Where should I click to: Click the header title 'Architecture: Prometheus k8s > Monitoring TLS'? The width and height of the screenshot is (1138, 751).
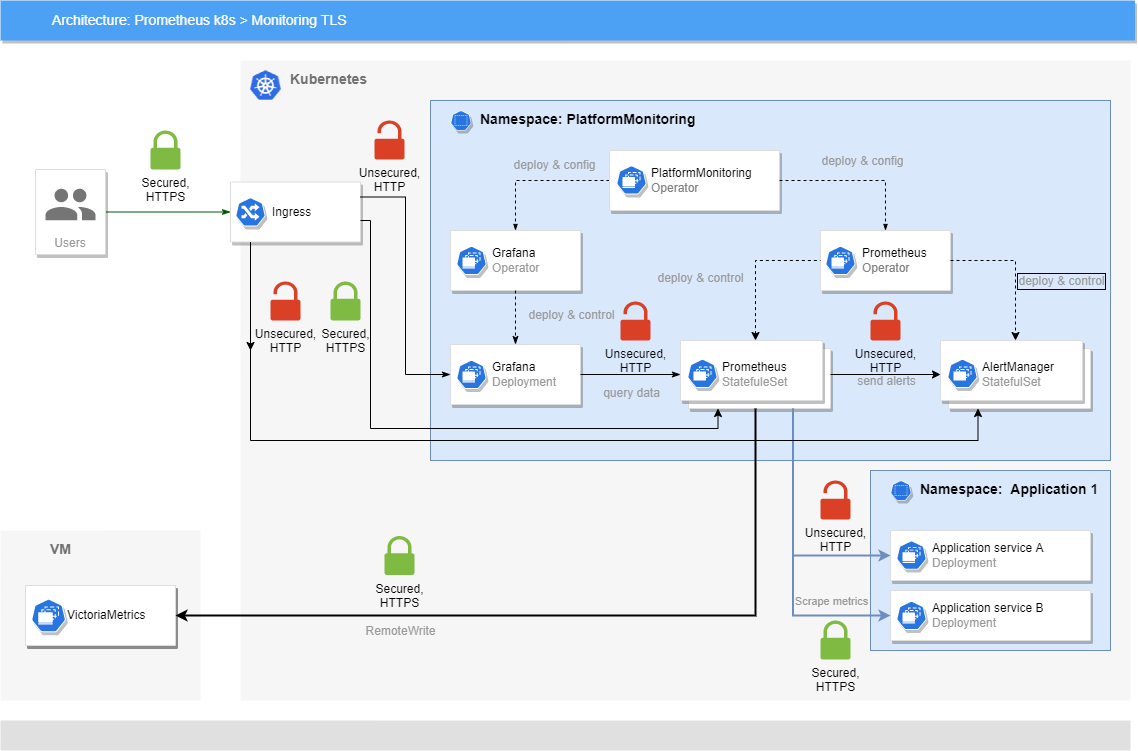tap(199, 20)
